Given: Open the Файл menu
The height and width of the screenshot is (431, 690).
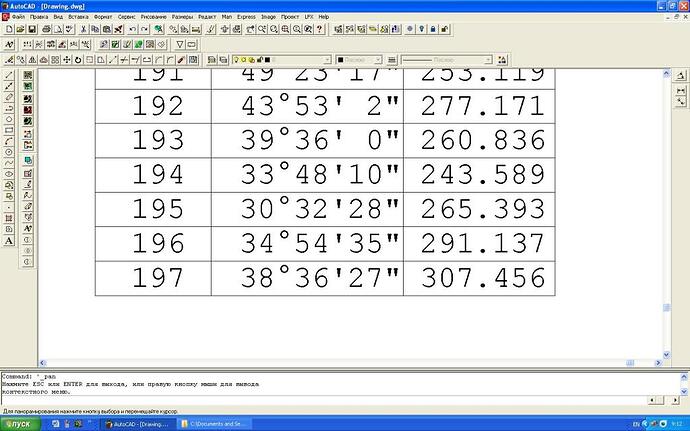Looking at the screenshot, I should point(18,17).
